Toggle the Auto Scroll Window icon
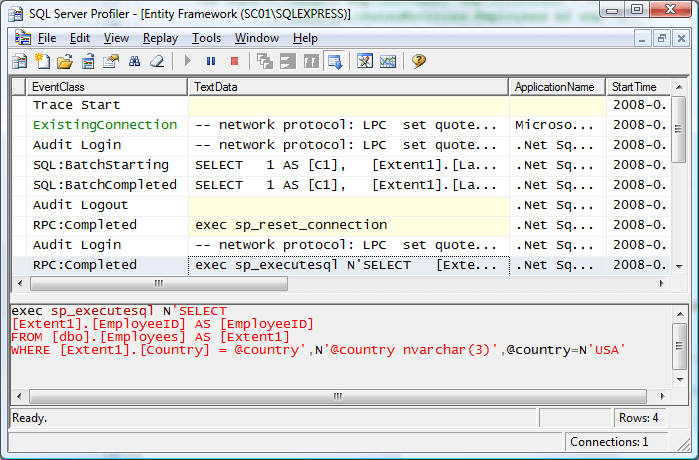699x460 pixels. click(334, 61)
